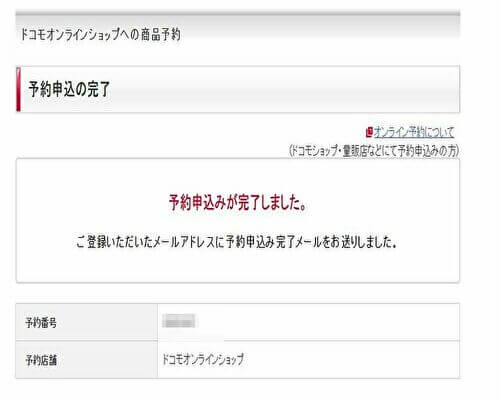Click empty space right of the store name value
Image resolution: width=500 pixels, height=400 pixels.
pos(350,360)
